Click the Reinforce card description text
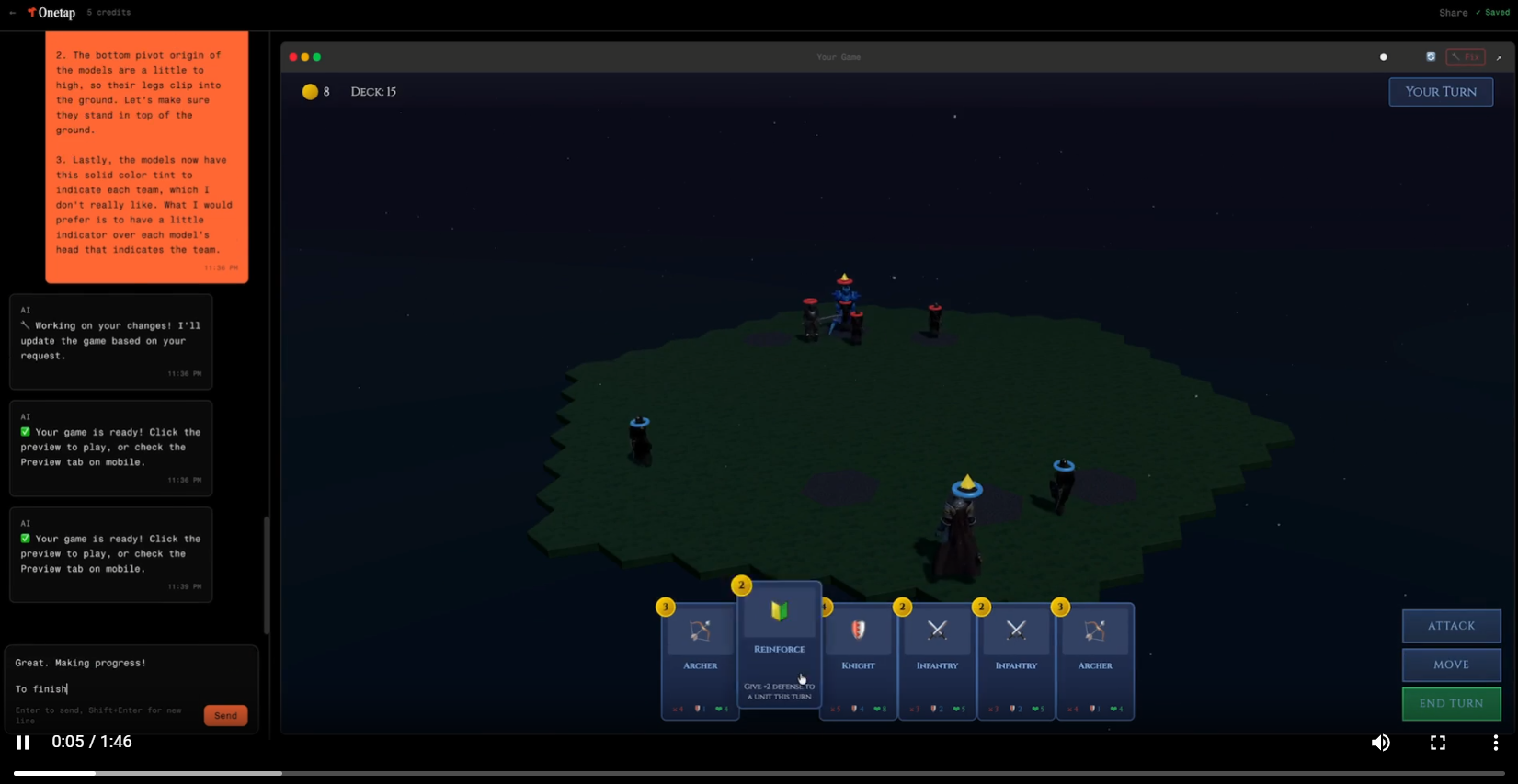1518x784 pixels. click(779, 691)
